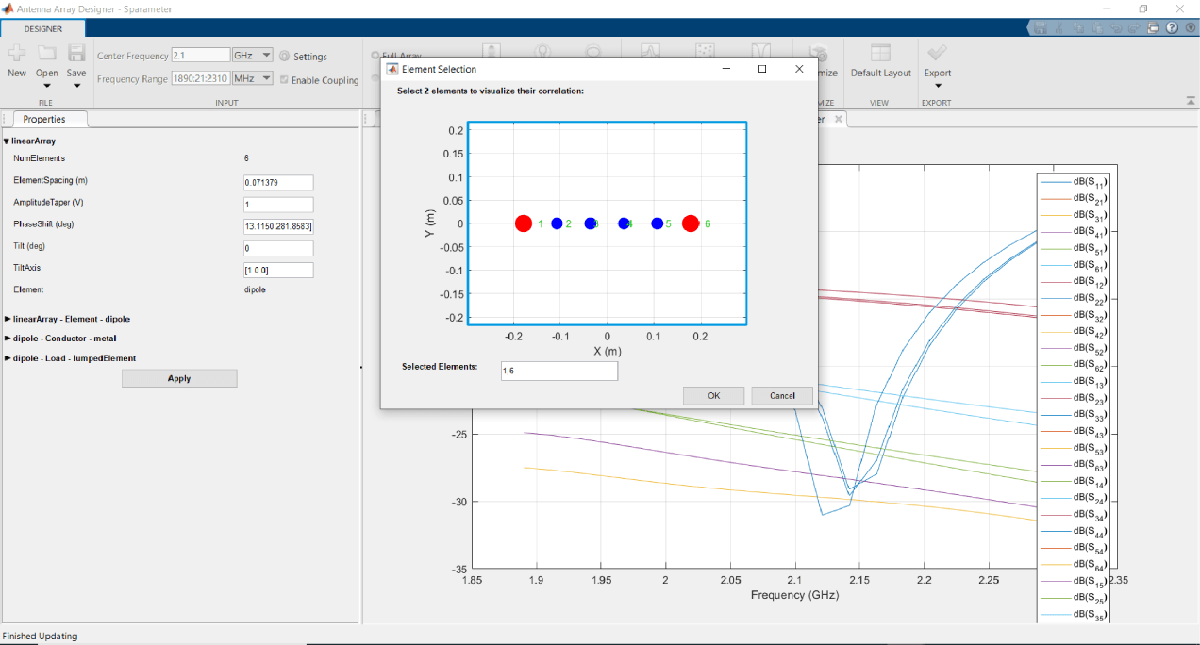
Task: Open the MHz unit dropdown for Frequency Range
Action: [266, 78]
